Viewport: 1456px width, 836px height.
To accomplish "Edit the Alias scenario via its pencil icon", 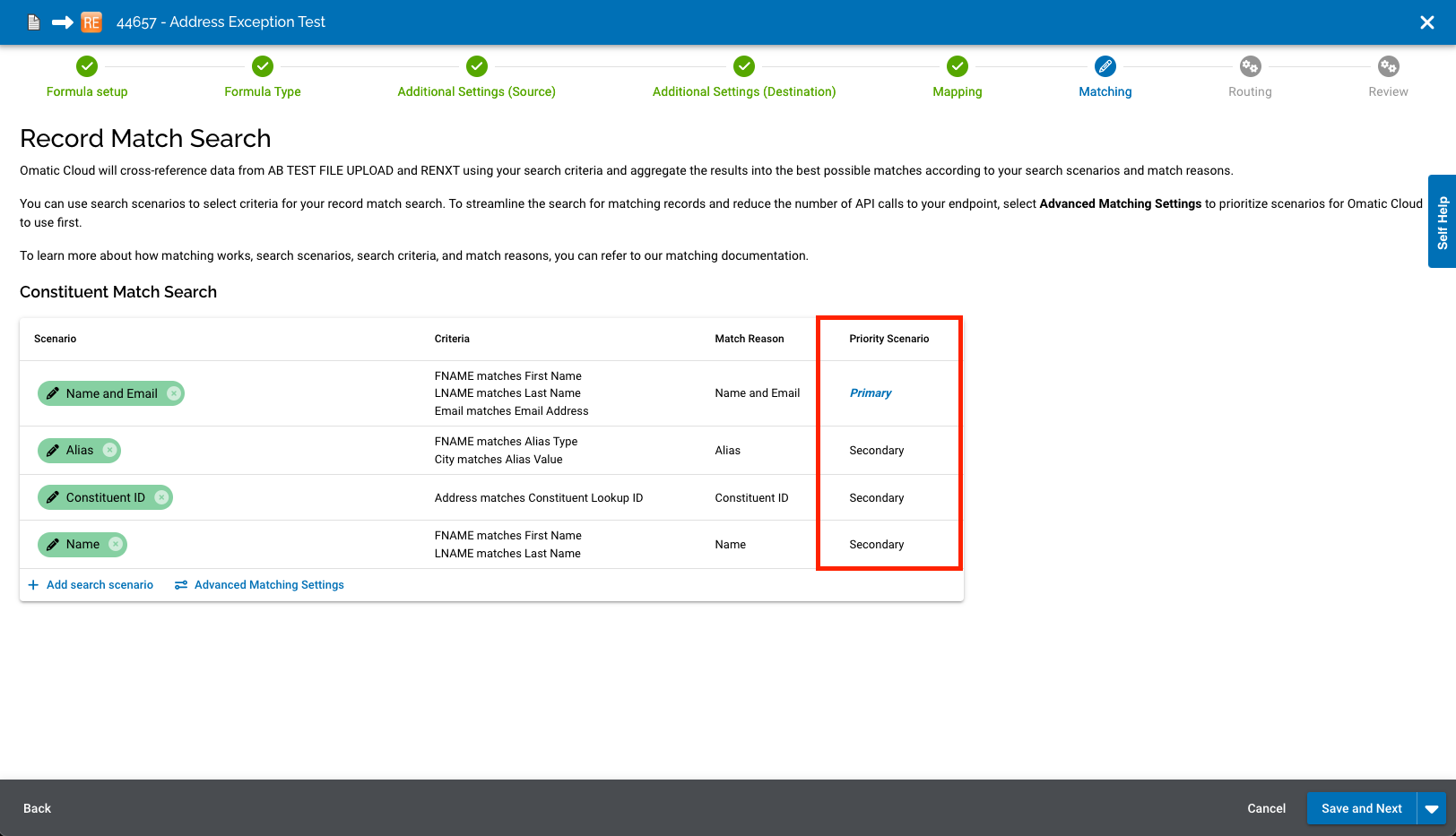I will (x=53, y=450).
